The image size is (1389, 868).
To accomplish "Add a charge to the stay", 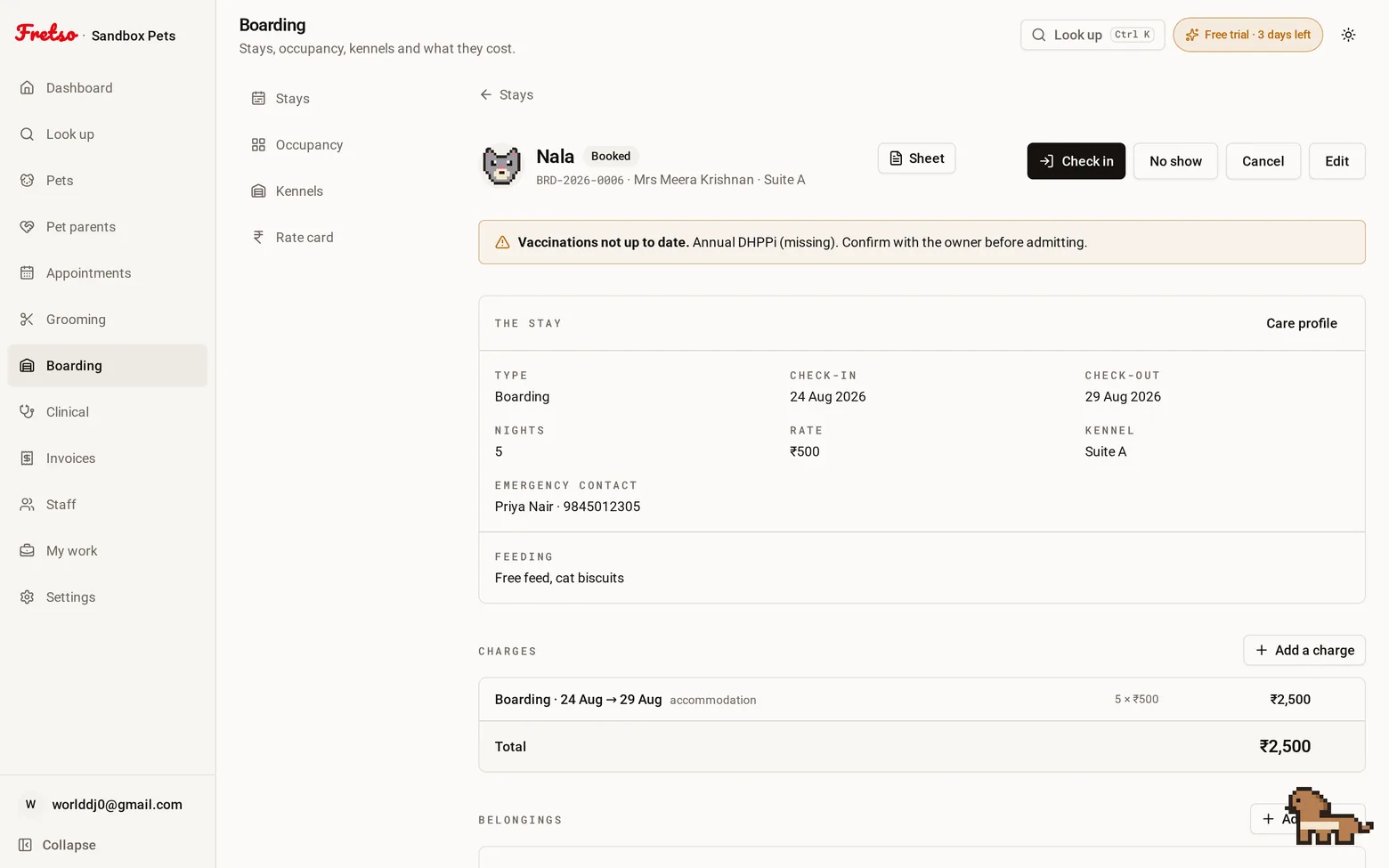I will click(1304, 651).
